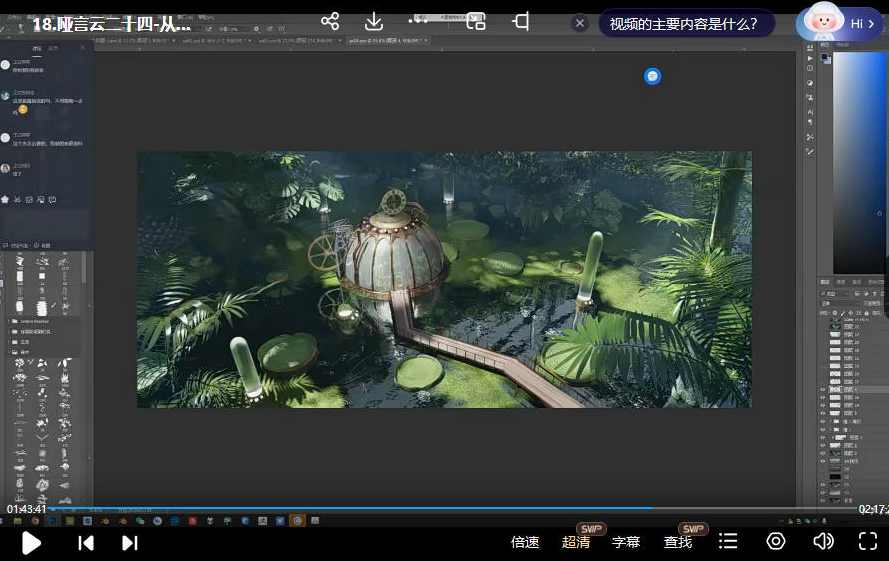Show the playlist list icon
This screenshot has width=889, height=561.
(728, 541)
